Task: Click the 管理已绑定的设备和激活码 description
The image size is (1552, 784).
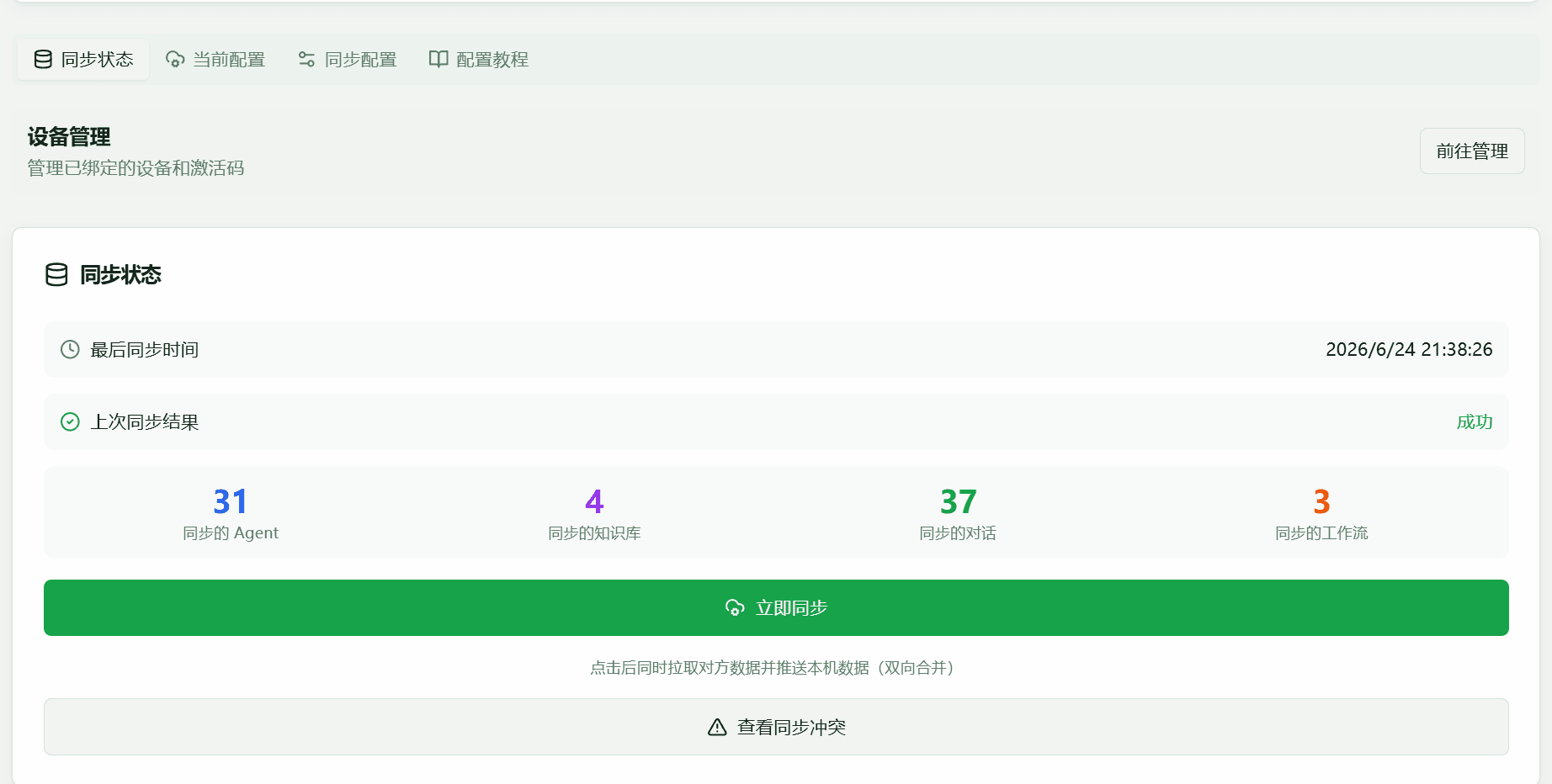Action: (x=136, y=168)
